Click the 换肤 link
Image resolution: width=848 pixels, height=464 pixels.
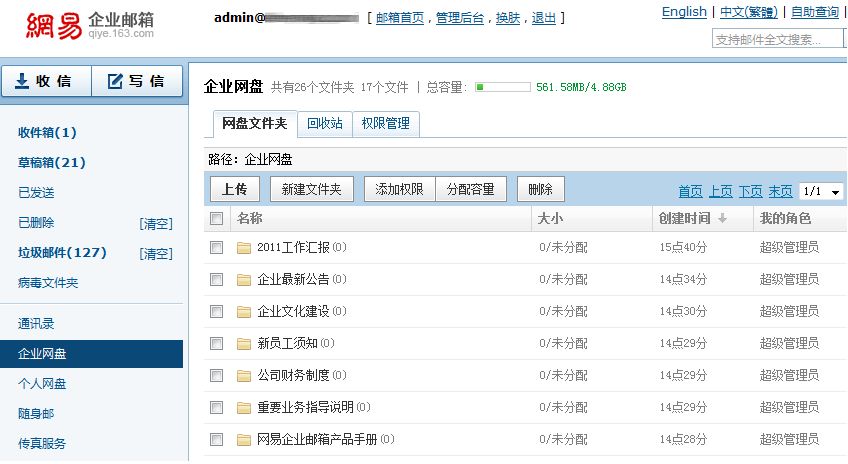coord(508,18)
